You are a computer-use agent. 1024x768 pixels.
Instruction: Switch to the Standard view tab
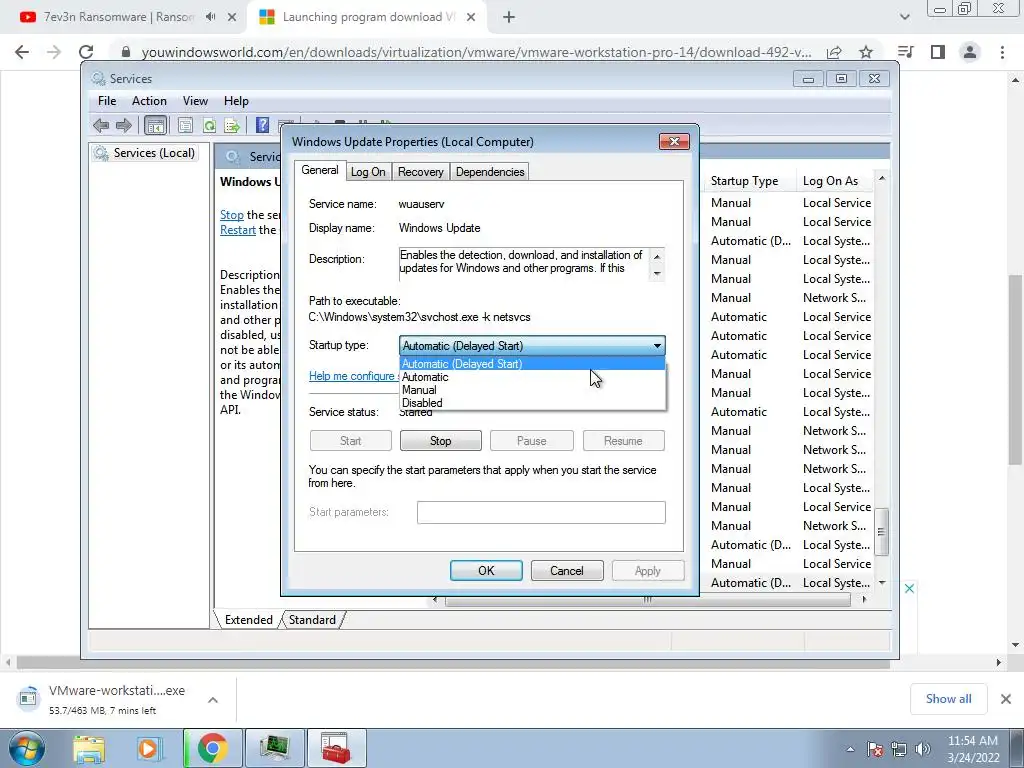click(312, 620)
